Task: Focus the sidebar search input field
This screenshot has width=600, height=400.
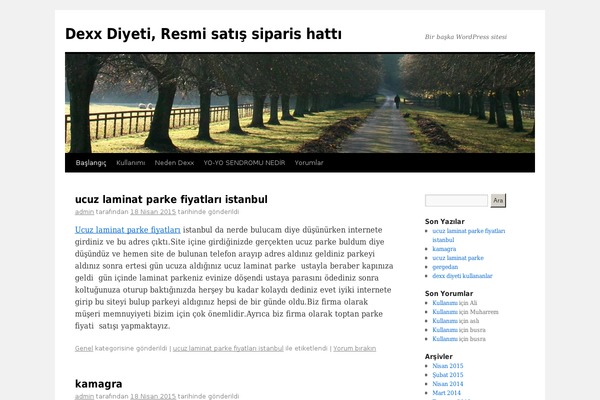Action: [456, 201]
